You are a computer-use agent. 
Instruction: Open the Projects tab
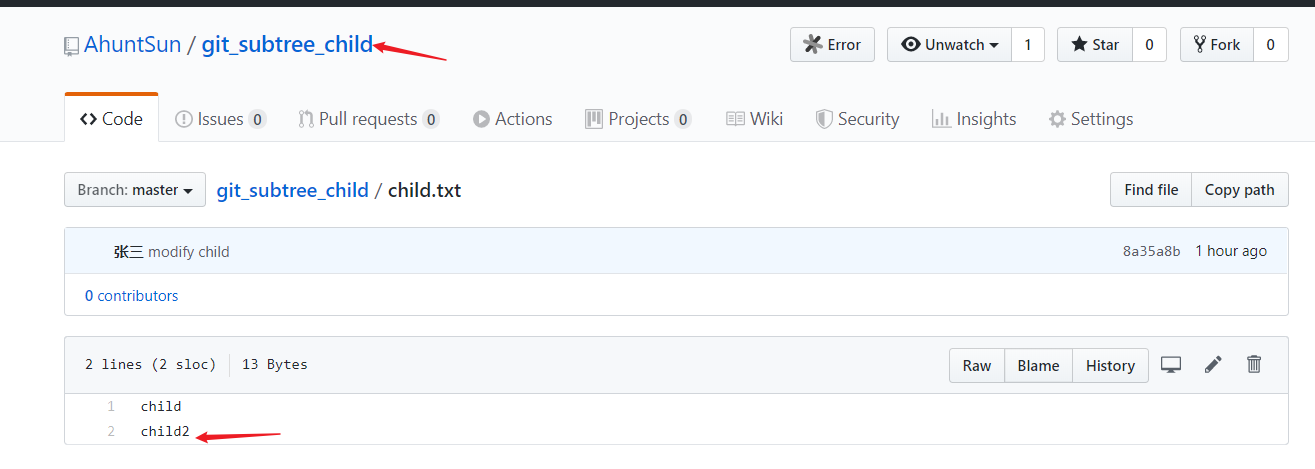pos(638,119)
